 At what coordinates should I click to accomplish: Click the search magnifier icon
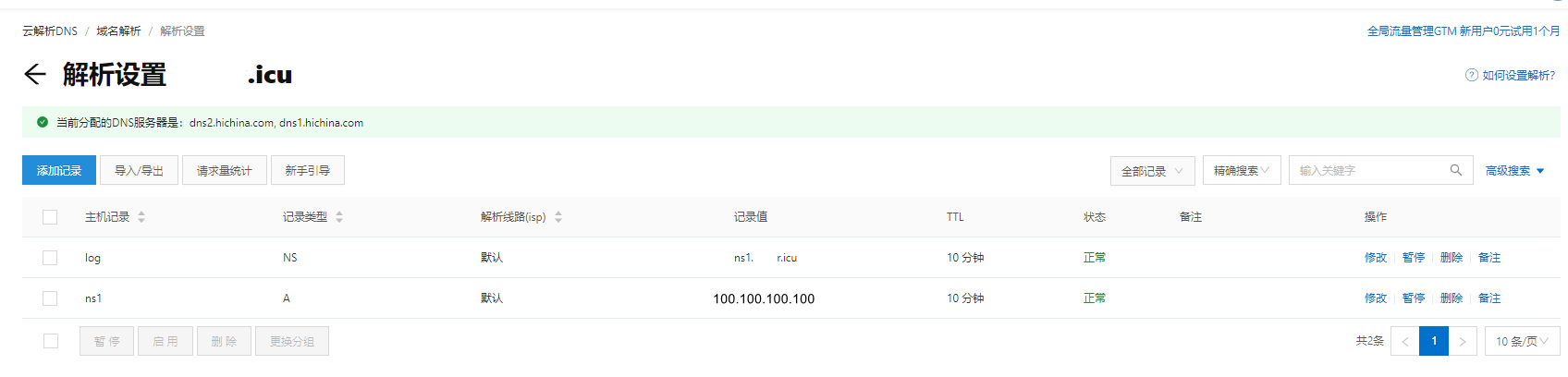point(1456,170)
